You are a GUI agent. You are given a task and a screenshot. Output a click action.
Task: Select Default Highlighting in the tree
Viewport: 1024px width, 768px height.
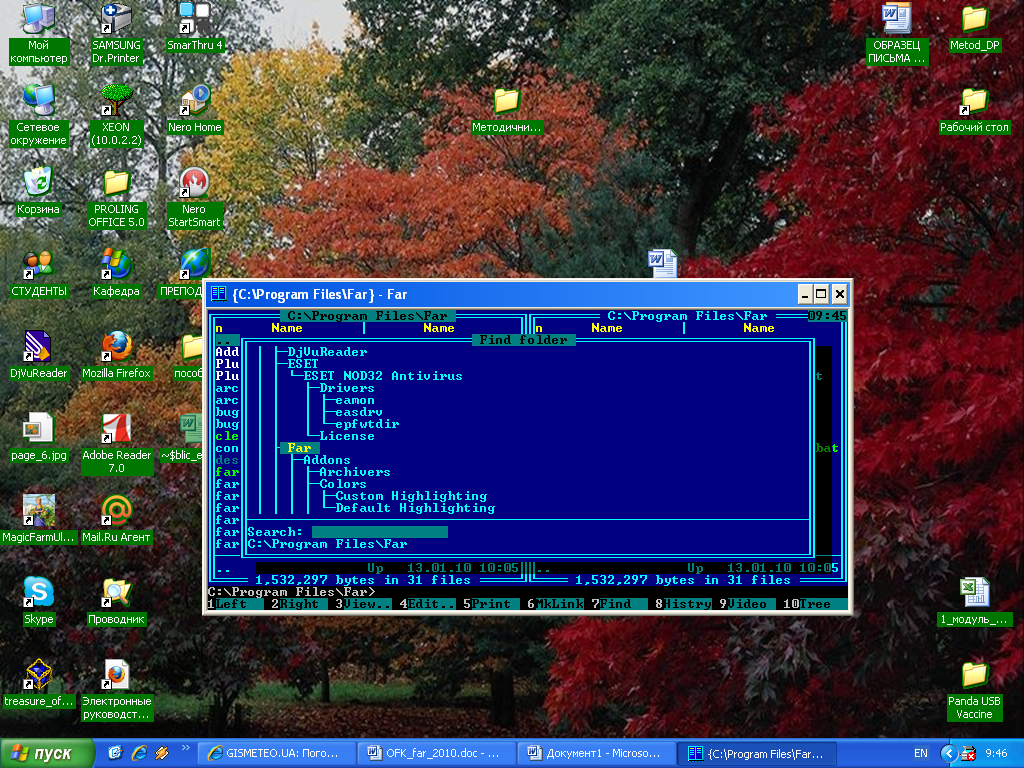click(415, 508)
